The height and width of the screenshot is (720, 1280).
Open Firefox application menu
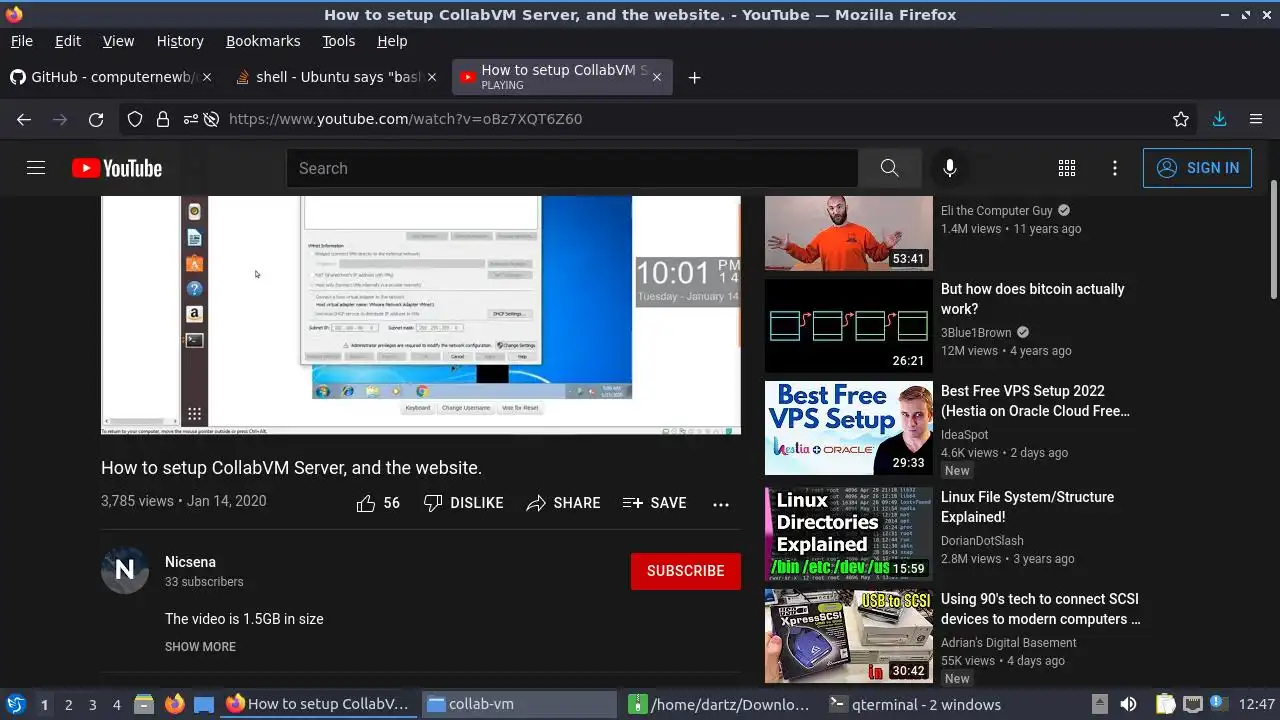coord(1256,119)
